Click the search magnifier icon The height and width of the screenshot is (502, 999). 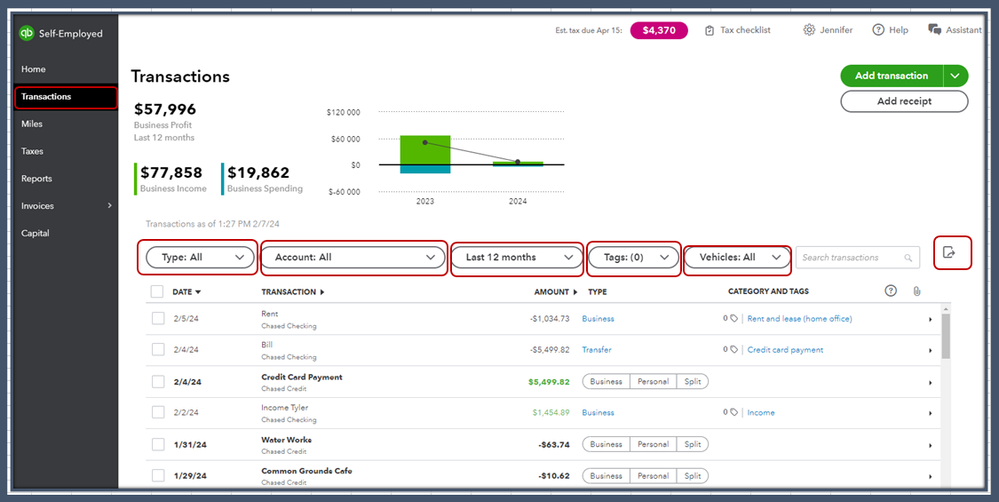point(908,258)
